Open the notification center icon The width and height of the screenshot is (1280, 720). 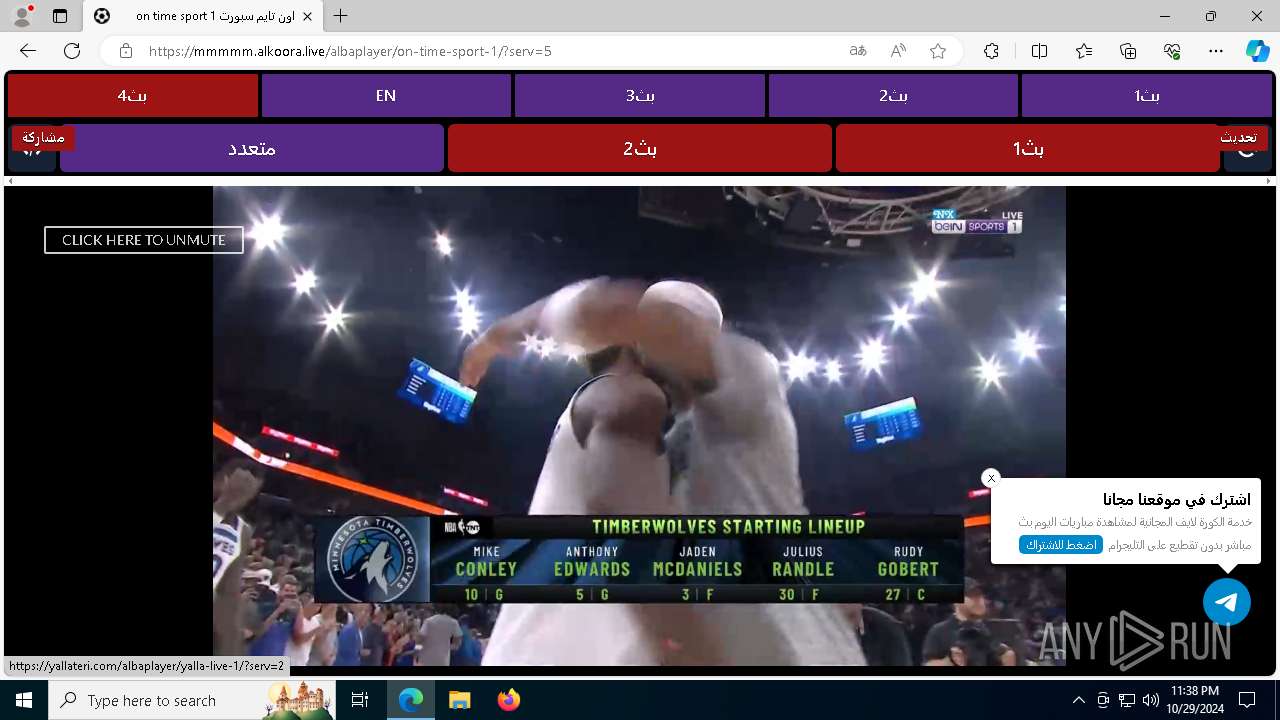point(1247,700)
